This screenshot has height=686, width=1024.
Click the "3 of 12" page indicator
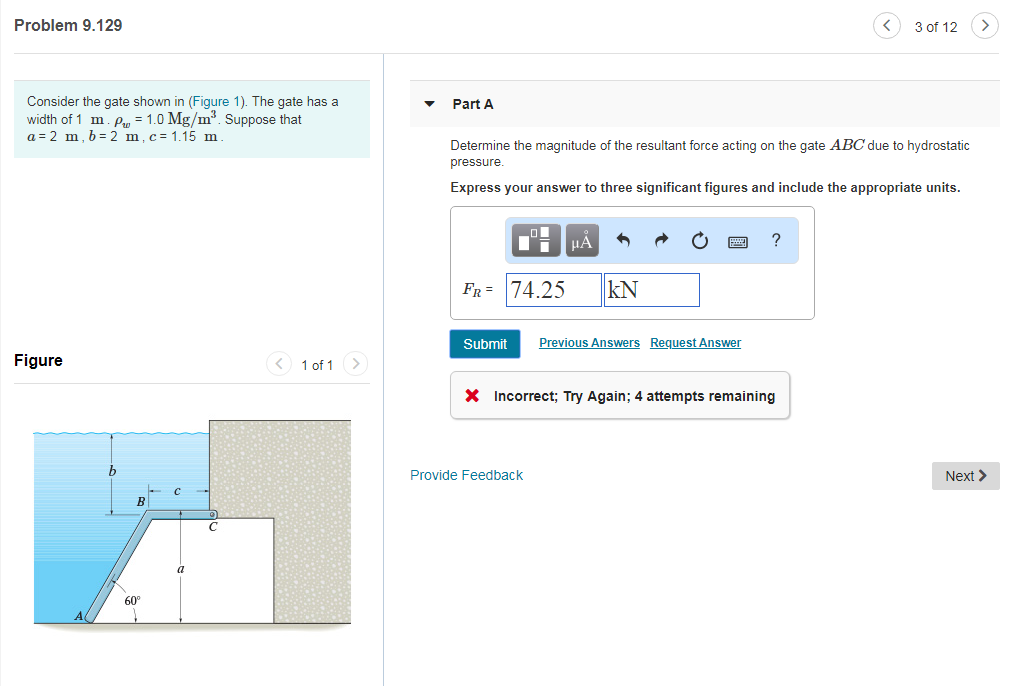[x=935, y=27]
